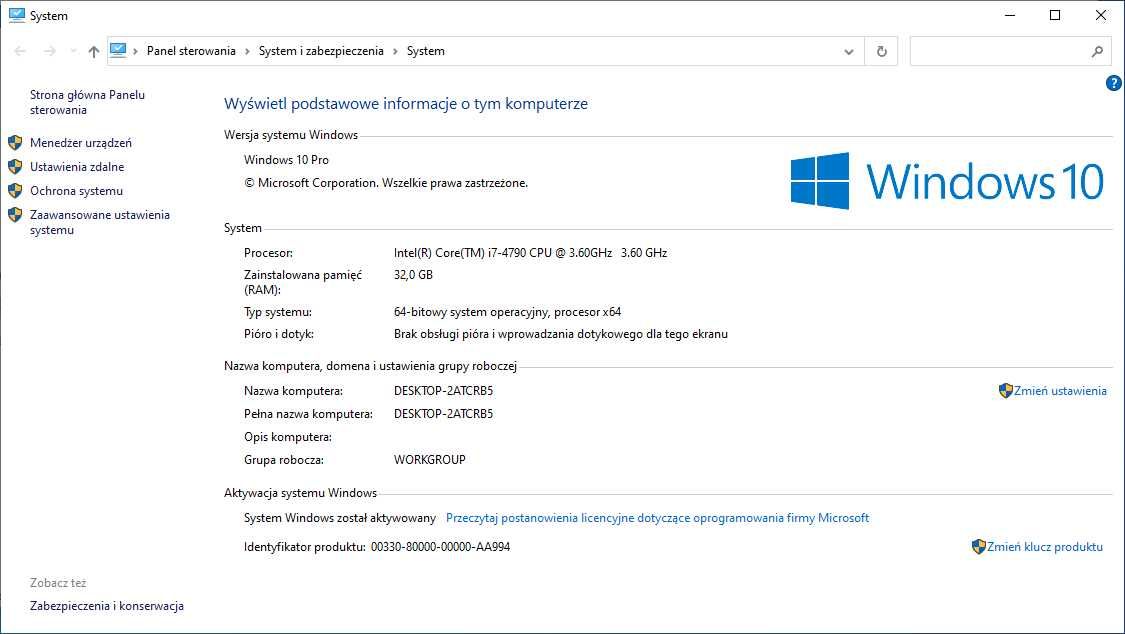Click the shield icon beside Menedżer urządzeń
Viewport: 1125px width, 634px height.
(x=15, y=143)
